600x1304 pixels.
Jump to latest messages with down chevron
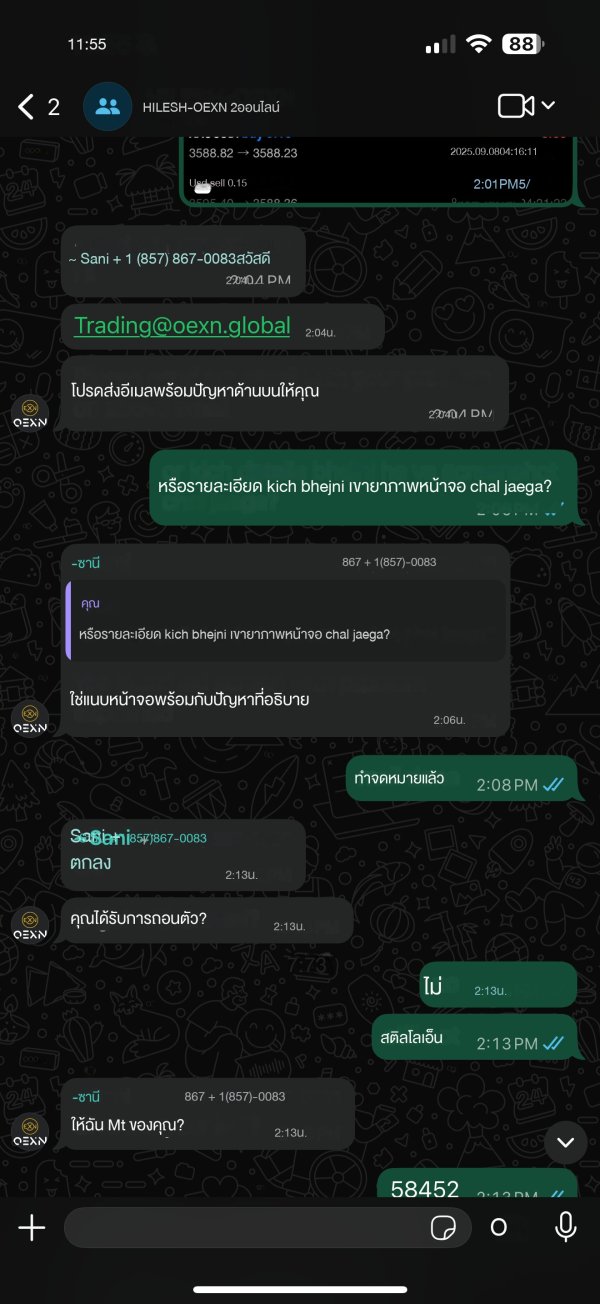(565, 1142)
